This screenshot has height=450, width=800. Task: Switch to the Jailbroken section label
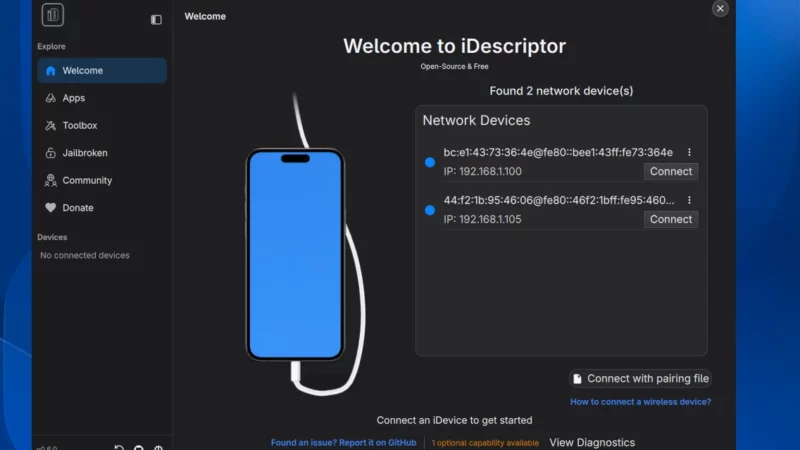pos(85,153)
